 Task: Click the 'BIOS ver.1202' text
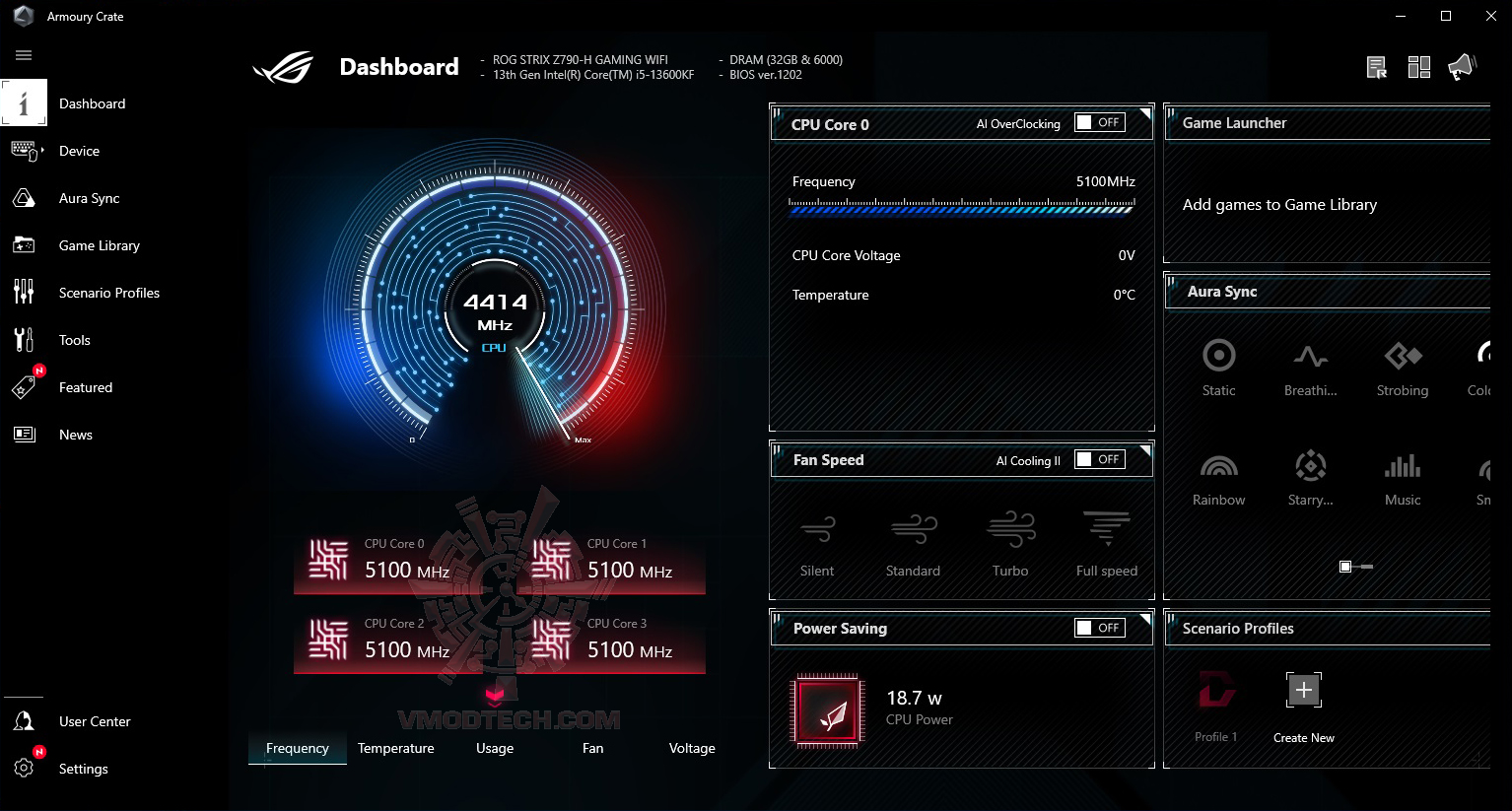tap(766, 75)
